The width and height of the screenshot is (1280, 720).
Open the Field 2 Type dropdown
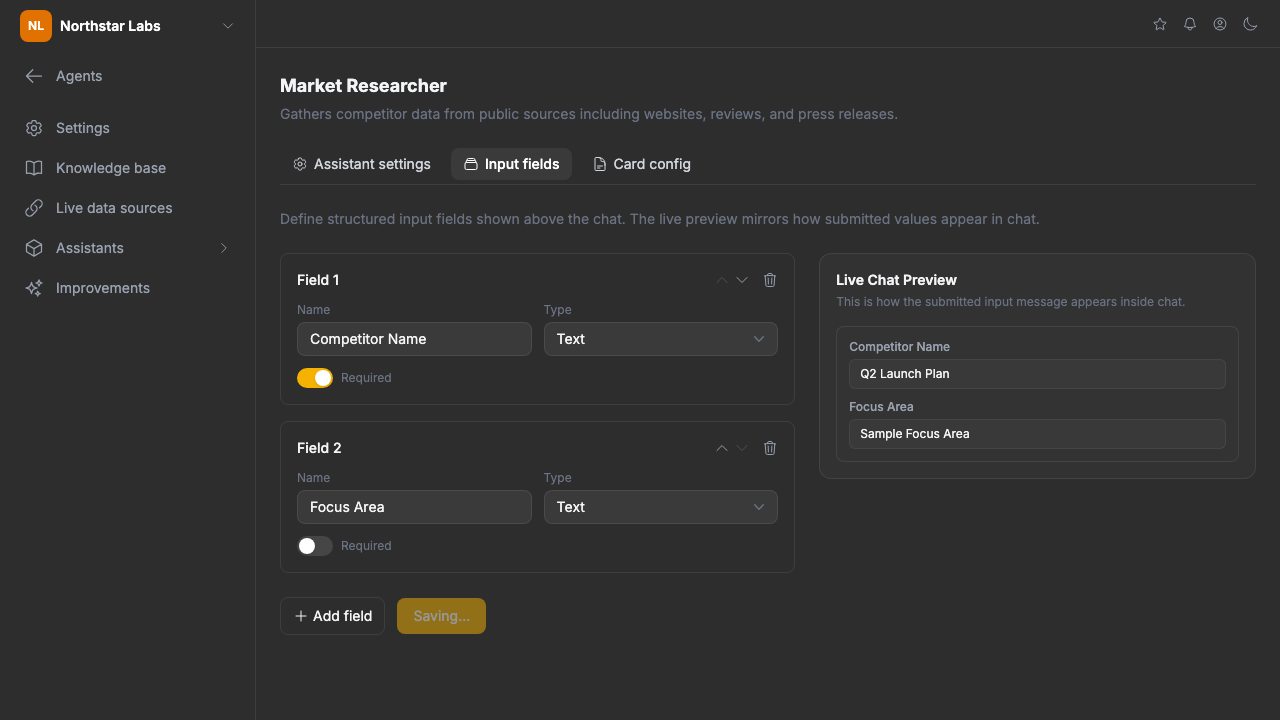pos(661,507)
